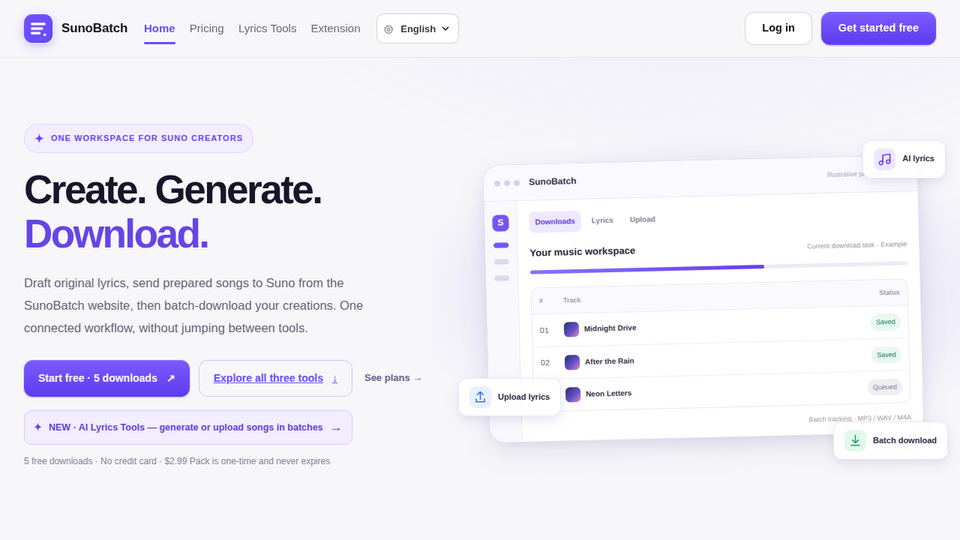
Task: Click the Track column header
Action: point(572,300)
